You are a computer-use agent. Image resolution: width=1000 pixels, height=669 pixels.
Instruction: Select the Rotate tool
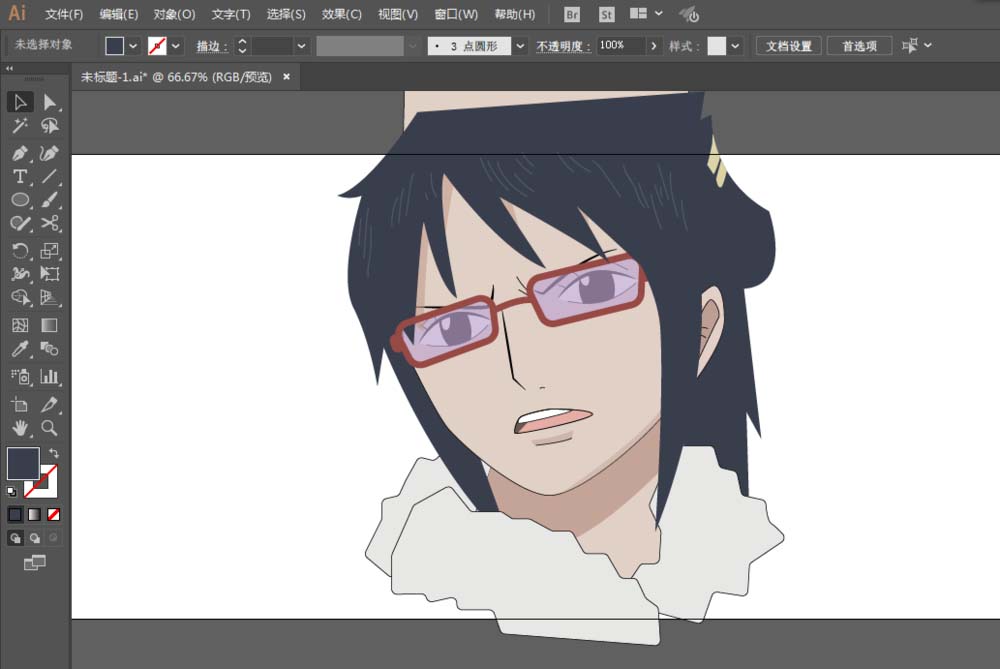[20, 251]
